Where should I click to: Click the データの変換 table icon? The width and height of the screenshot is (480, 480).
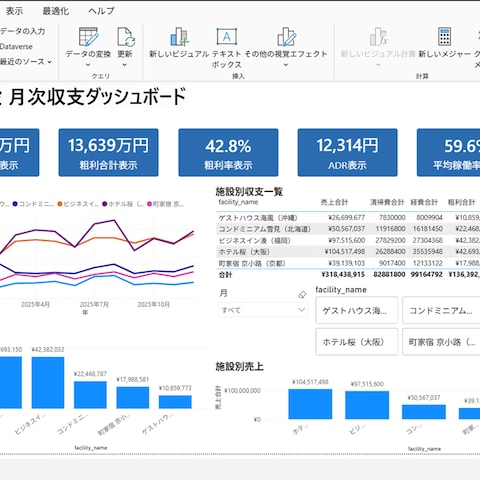tap(88, 37)
